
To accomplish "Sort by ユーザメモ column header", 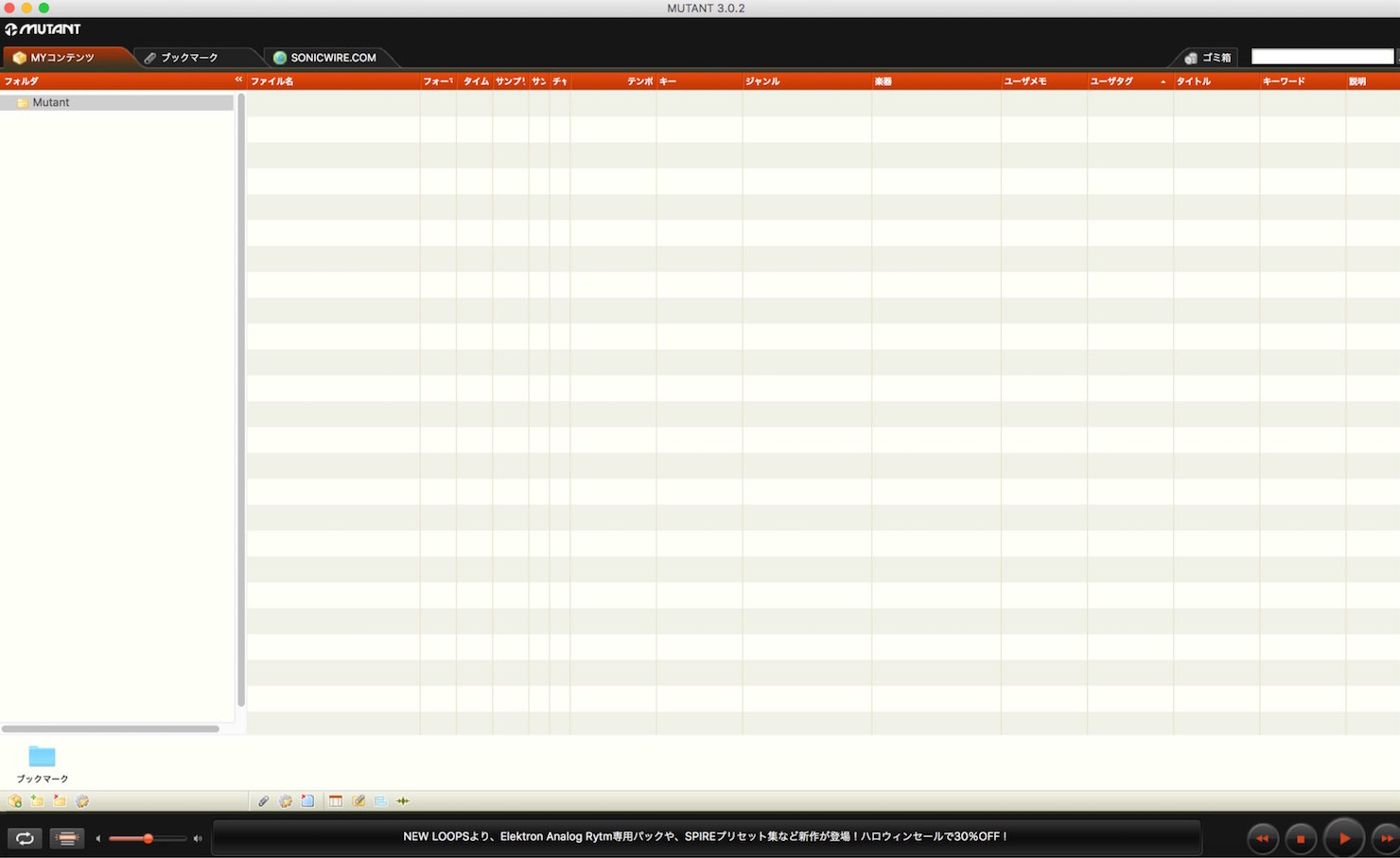I will click(1044, 81).
